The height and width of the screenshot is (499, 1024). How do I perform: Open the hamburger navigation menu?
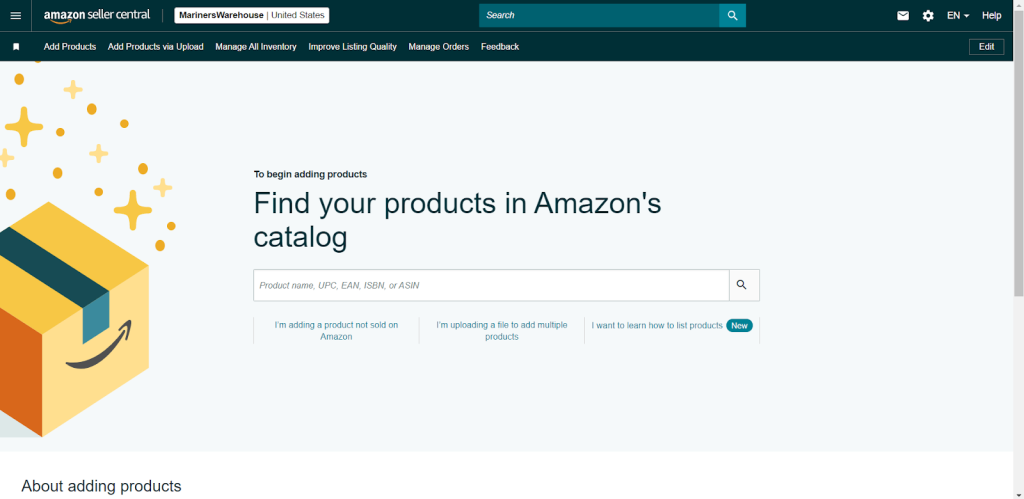[16, 16]
